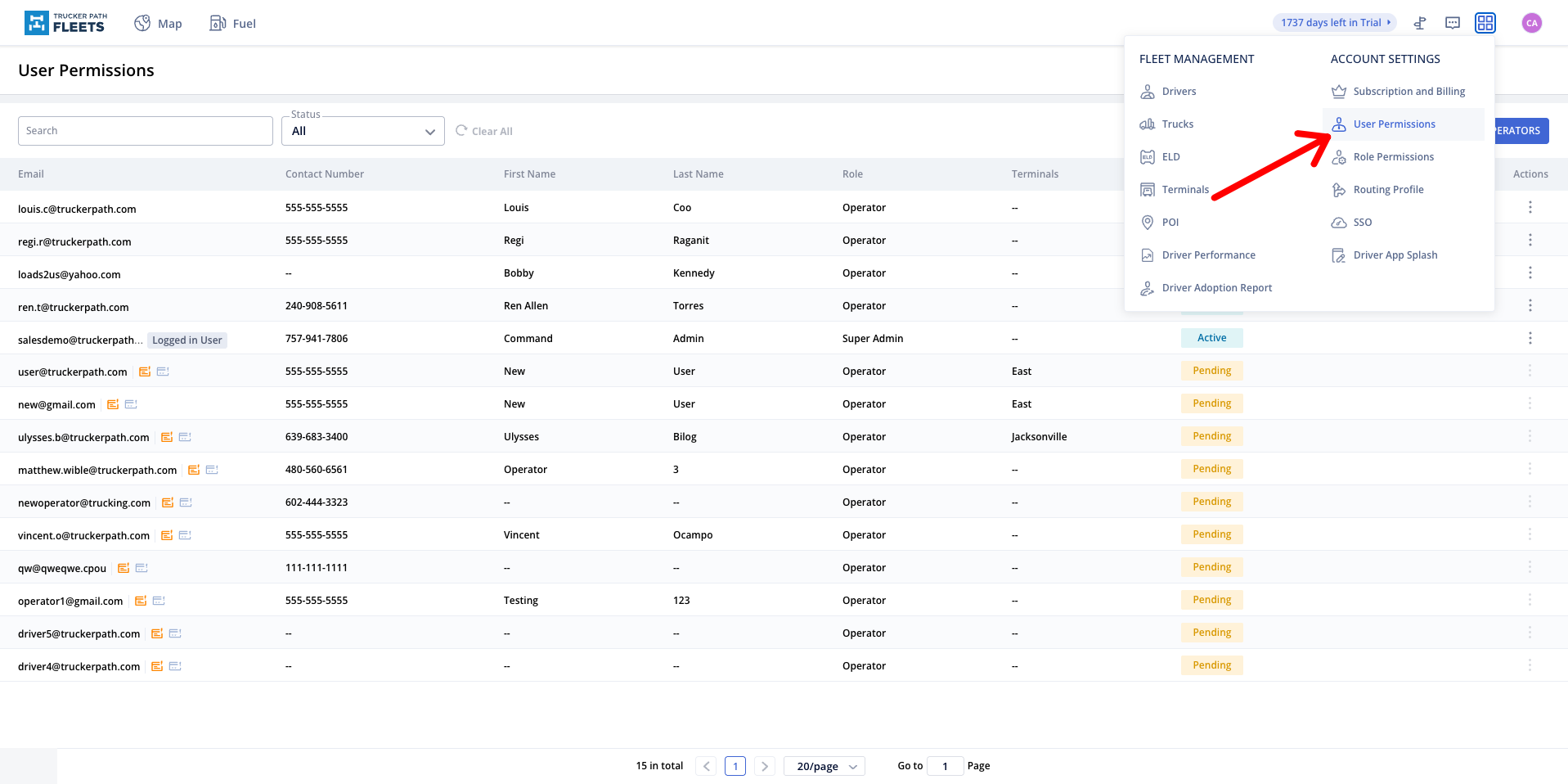Open Driver Performance reports

pyautogui.click(x=1209, y=255)
